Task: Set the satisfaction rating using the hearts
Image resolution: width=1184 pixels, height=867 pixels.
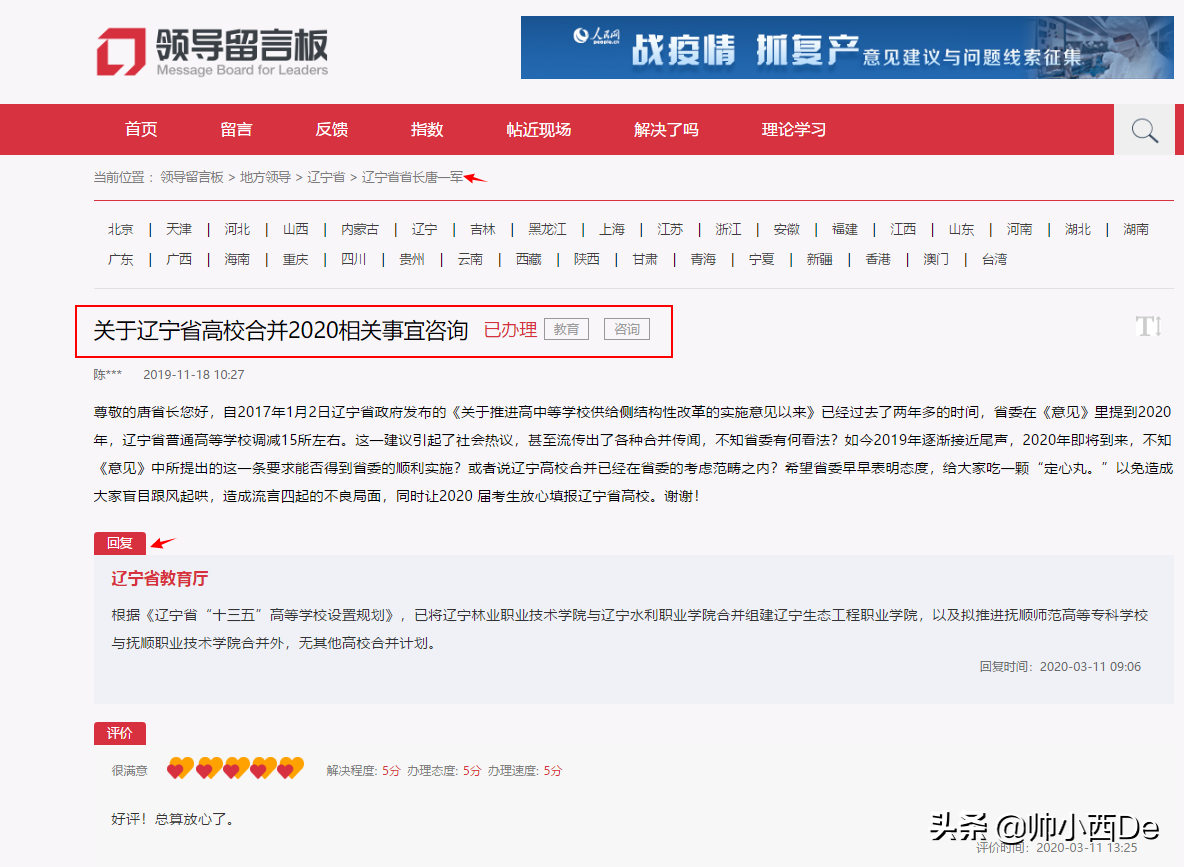Action: [x=234, y=769]
